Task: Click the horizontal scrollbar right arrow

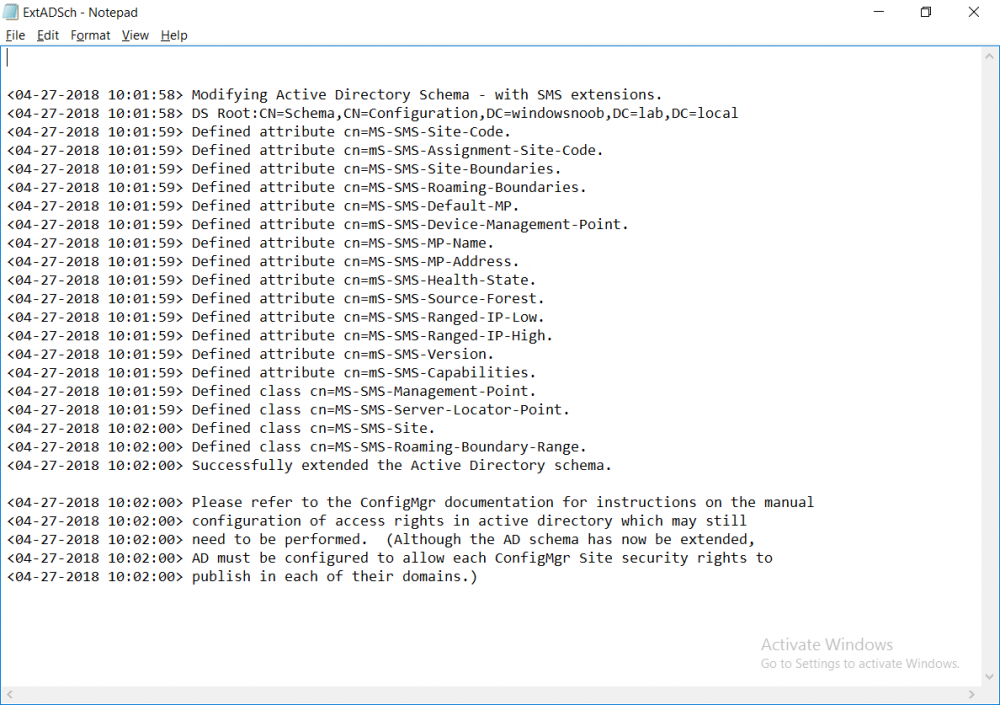Action: (x=972, y=694)
